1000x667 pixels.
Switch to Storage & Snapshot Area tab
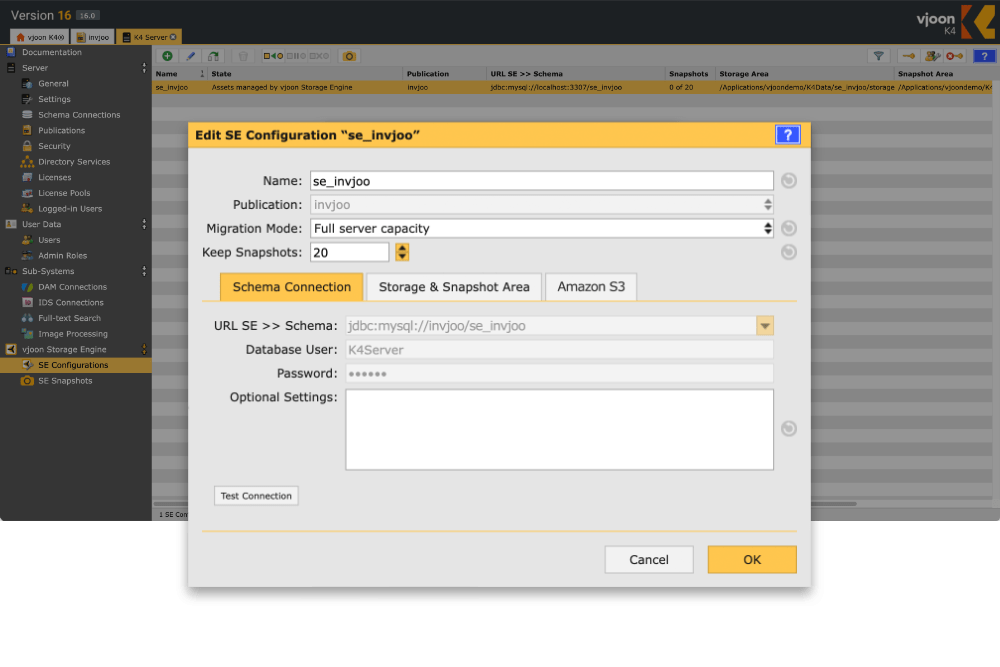pyautogui.click(x=454, y=287)
